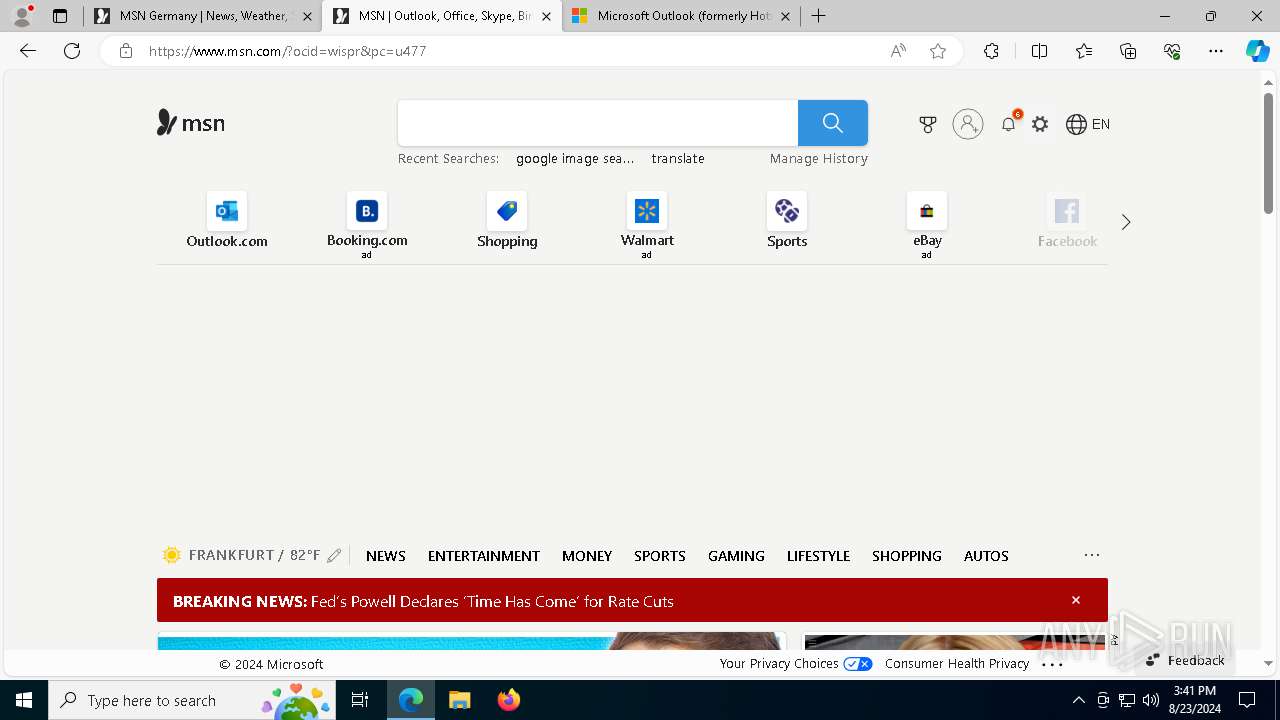Open a new browser tab
The image size is (1280, 720).
(819, 16)
